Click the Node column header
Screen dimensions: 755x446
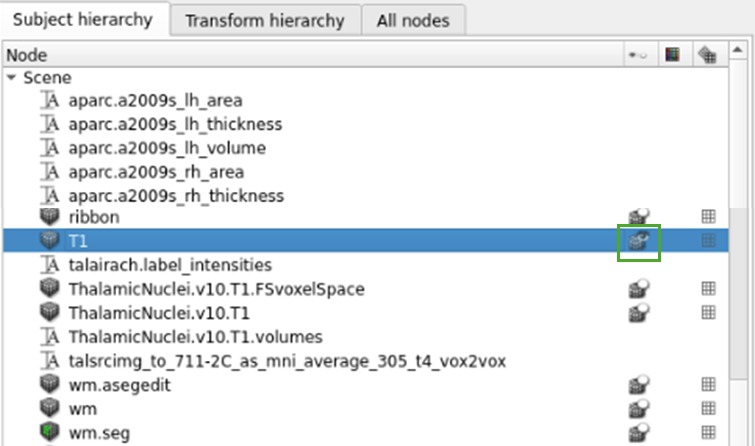(x=300, y=56)
